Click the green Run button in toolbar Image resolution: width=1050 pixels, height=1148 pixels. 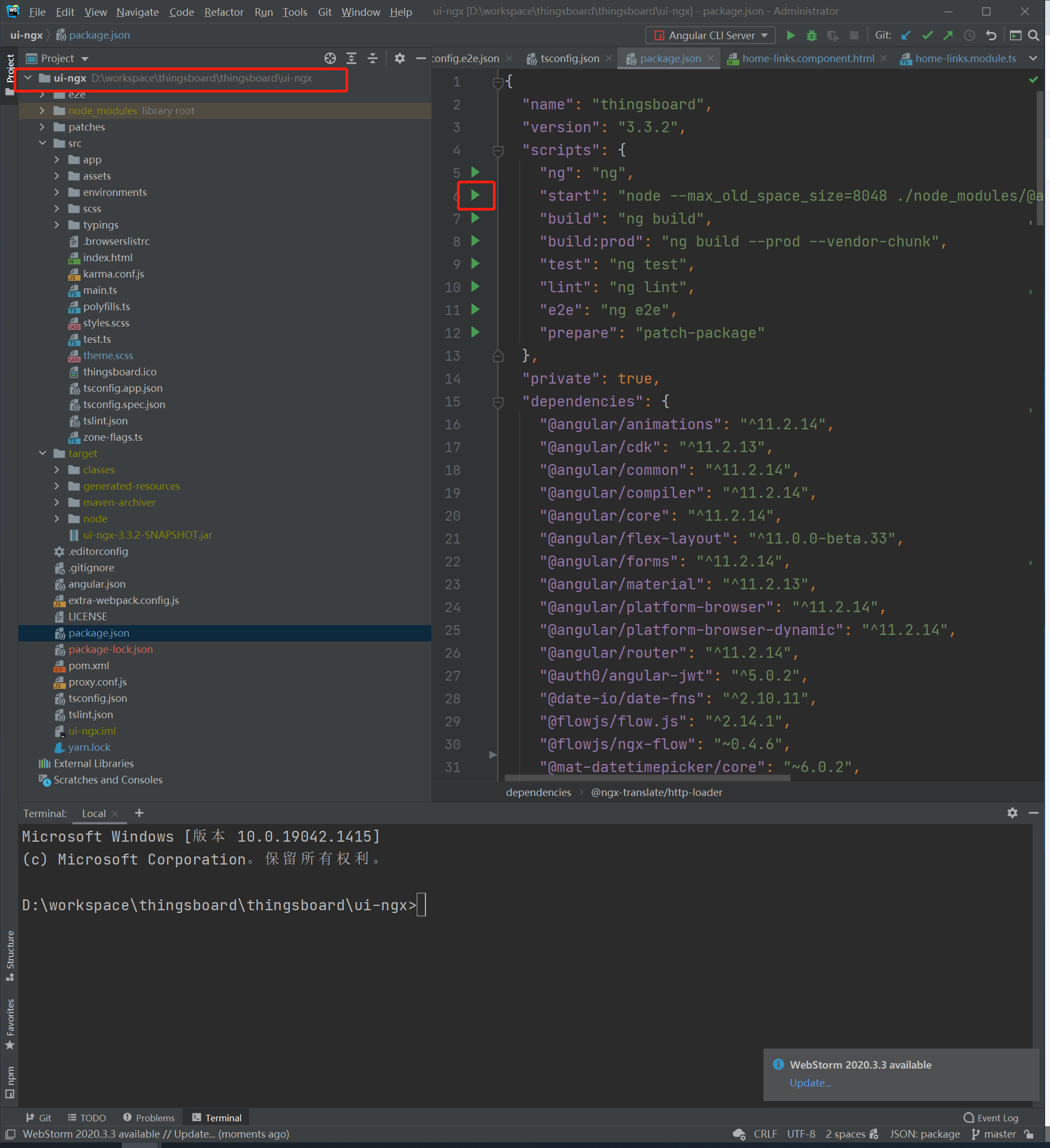click(x=790, y=35)
